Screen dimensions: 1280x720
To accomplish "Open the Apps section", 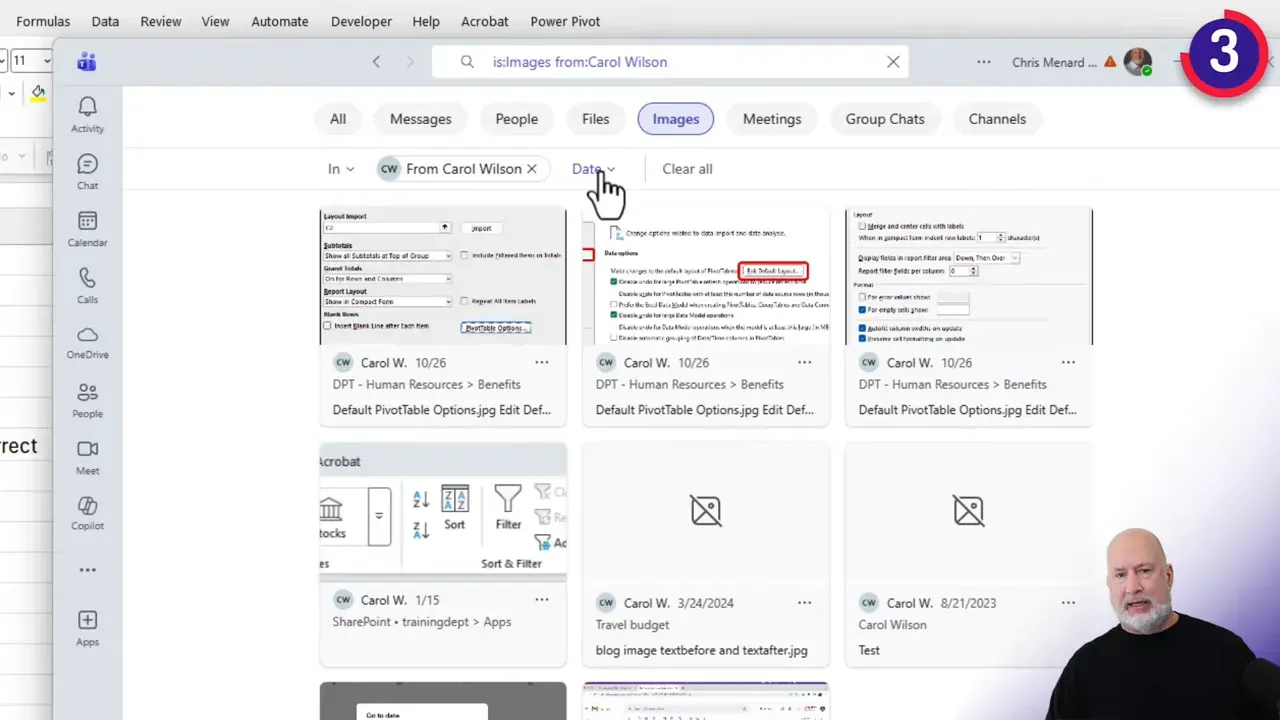I will pyautogui.click(x=87, y=625).
